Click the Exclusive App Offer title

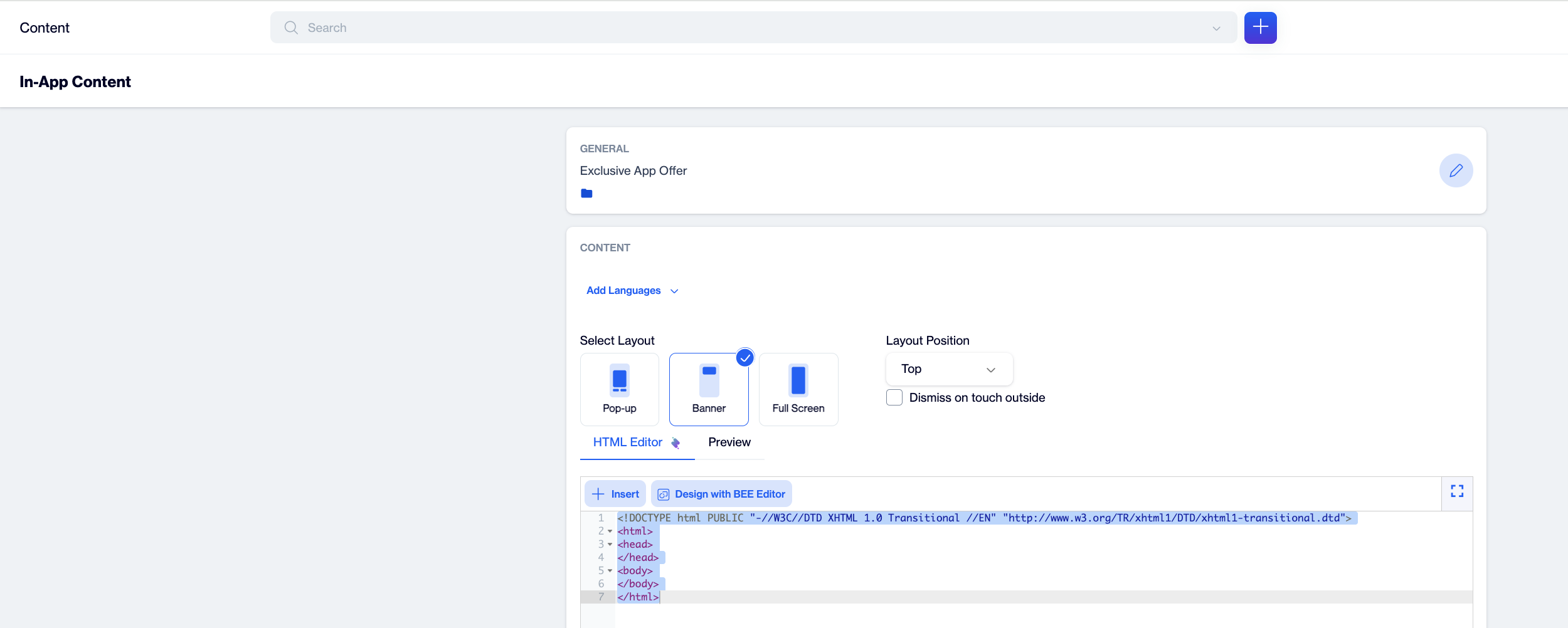point(633,170)
